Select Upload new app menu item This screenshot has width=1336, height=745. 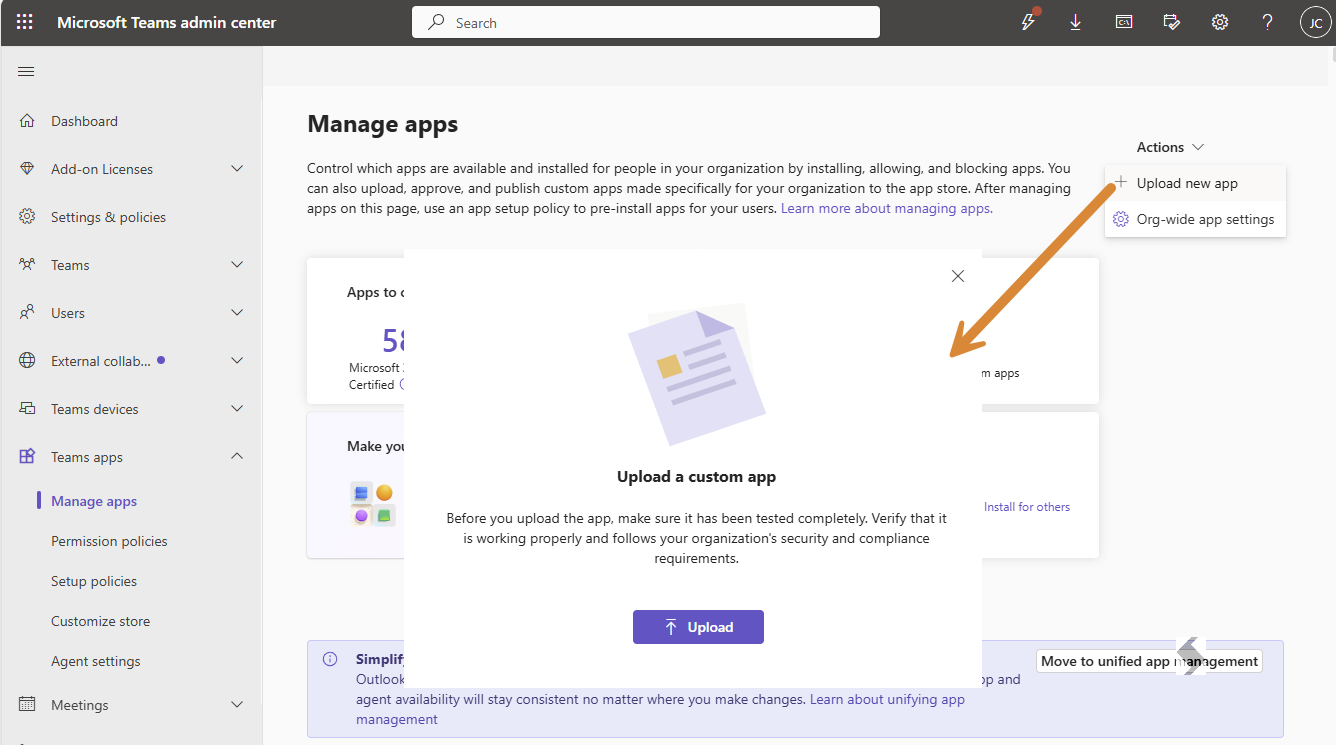(1195, 183)
